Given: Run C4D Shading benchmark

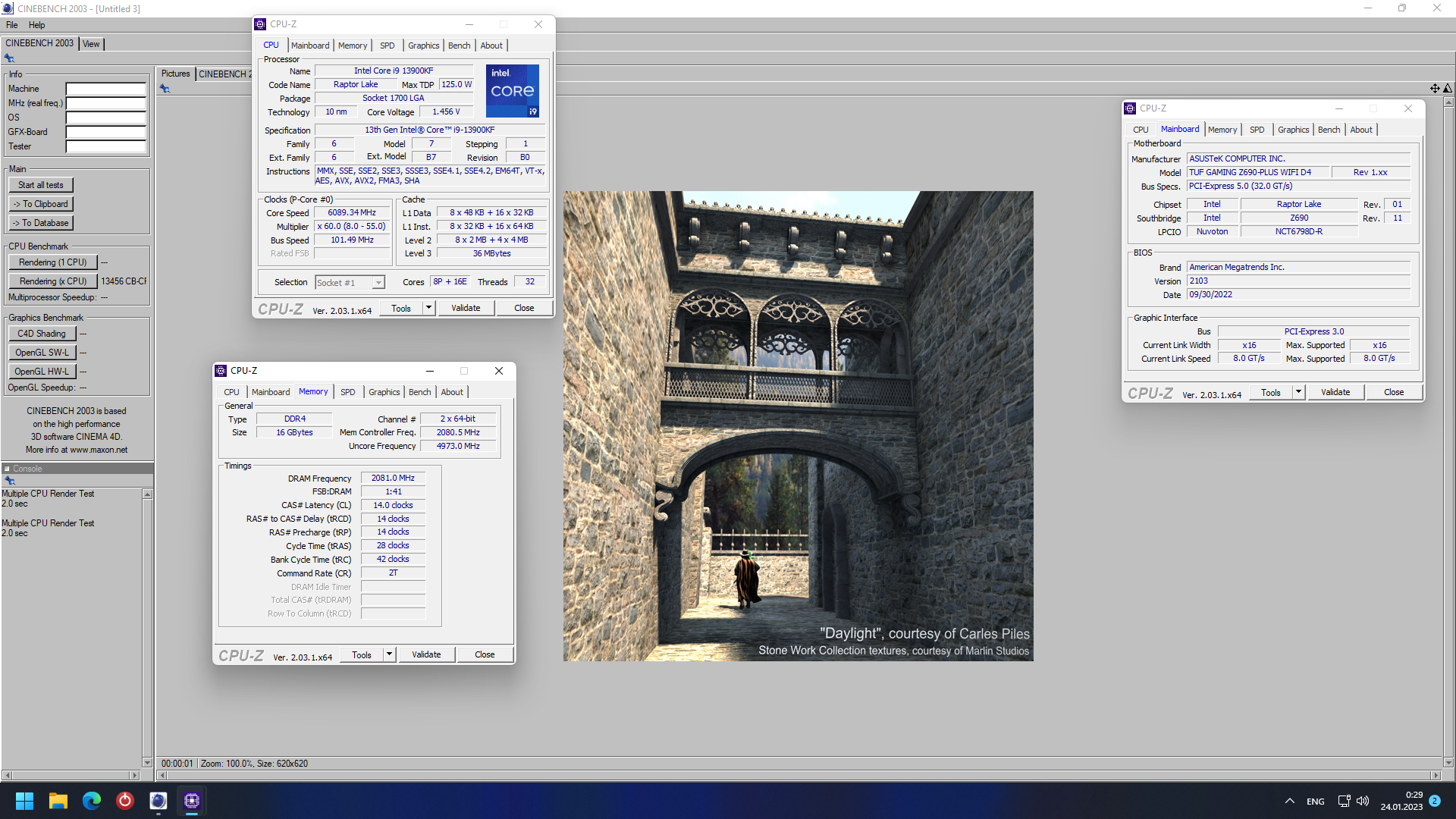Looking at the screenshot, I should tap(42, 334).
